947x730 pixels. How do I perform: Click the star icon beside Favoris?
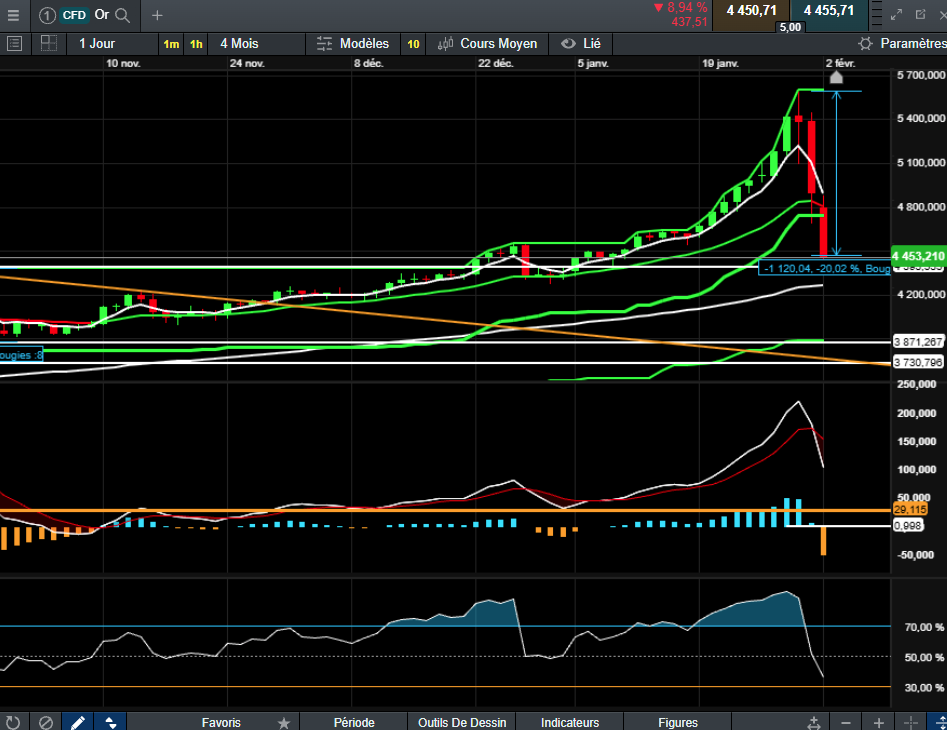pyautogui.click(x=284, y=722)
